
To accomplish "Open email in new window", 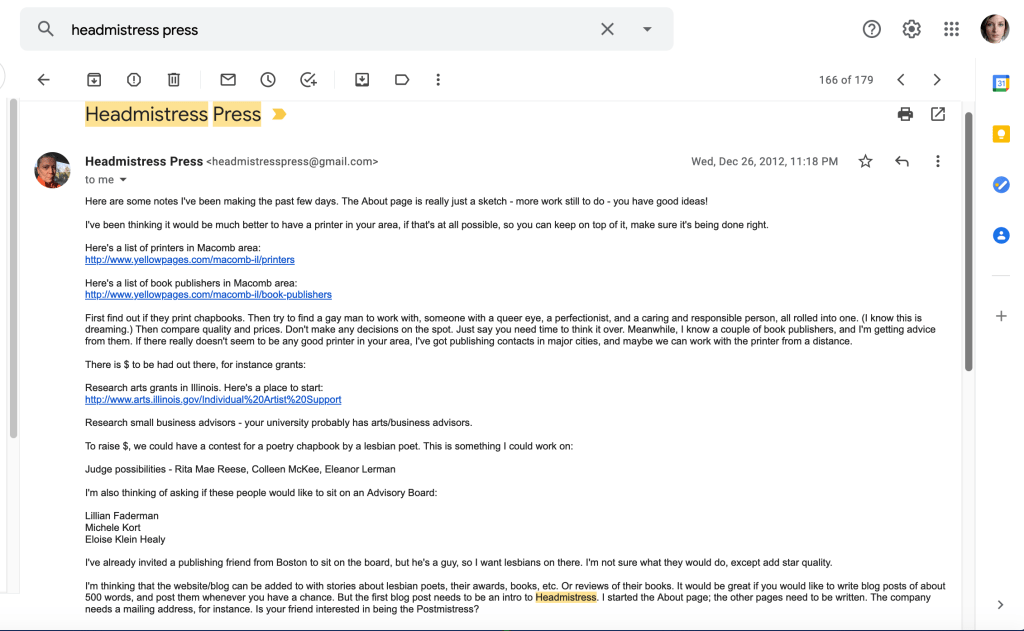I will click(938, 114).
